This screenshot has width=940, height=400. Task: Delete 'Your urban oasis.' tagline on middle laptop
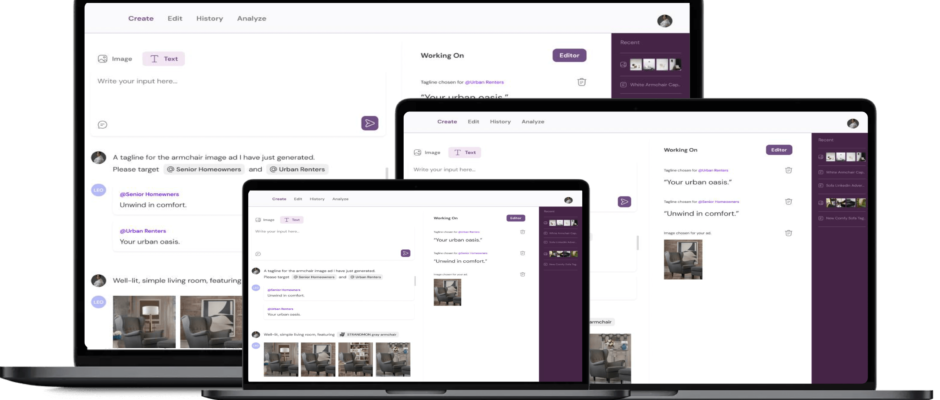(x=788, y=170)
